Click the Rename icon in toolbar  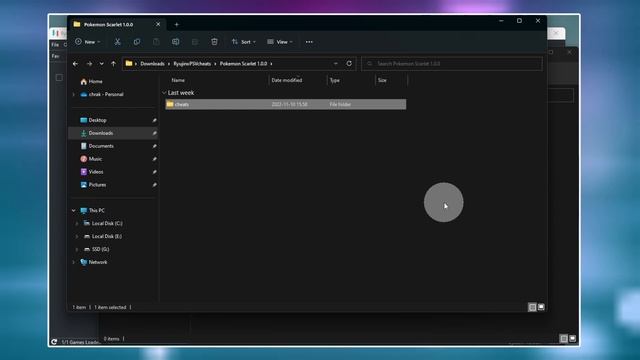coord(176,42)
